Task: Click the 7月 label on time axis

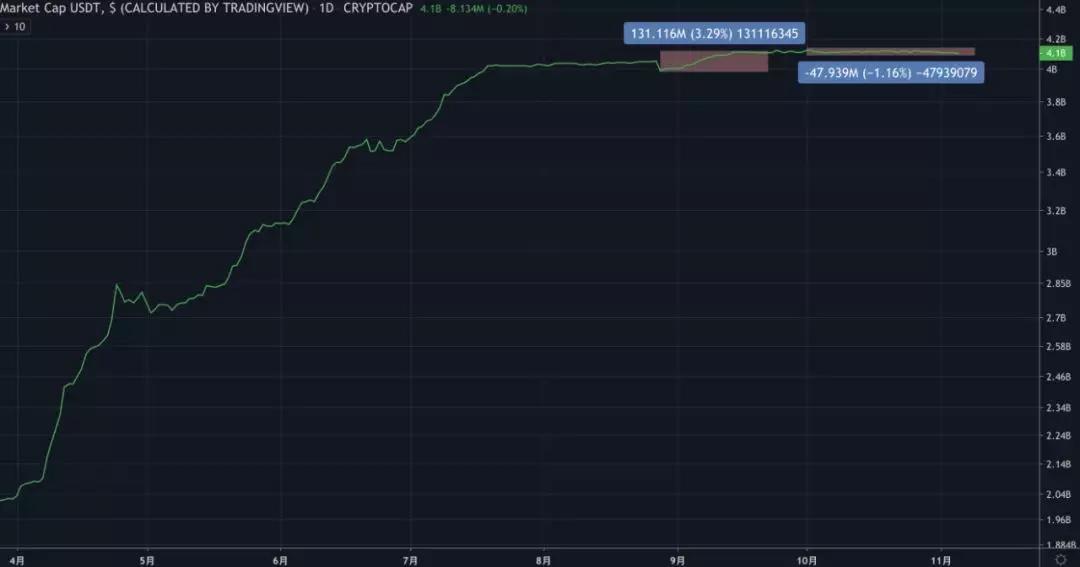Action: click(x=410, y=559)
